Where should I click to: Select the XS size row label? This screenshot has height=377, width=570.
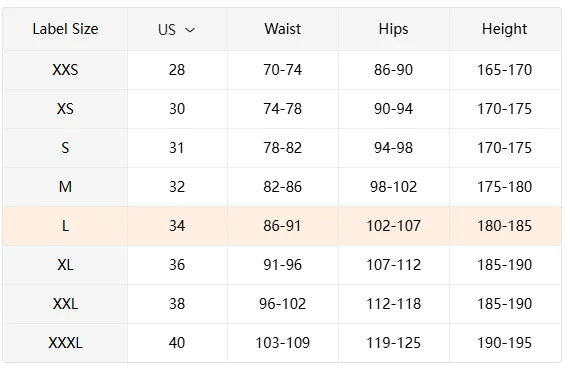pyautogui.click(x=65, y=109)
